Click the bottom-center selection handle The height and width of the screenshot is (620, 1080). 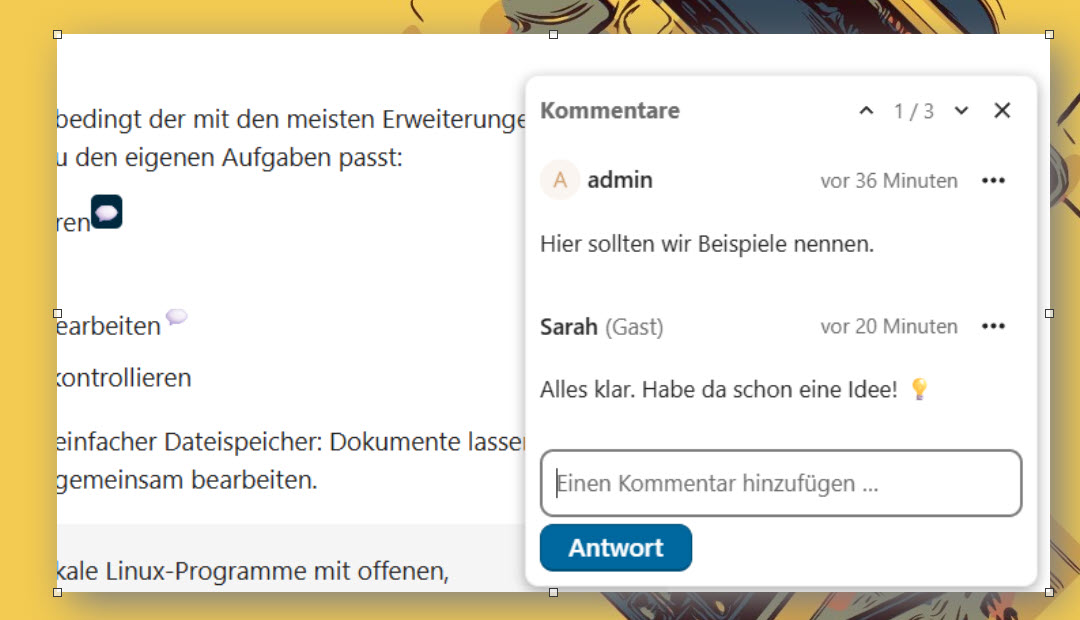click(553, 592)
